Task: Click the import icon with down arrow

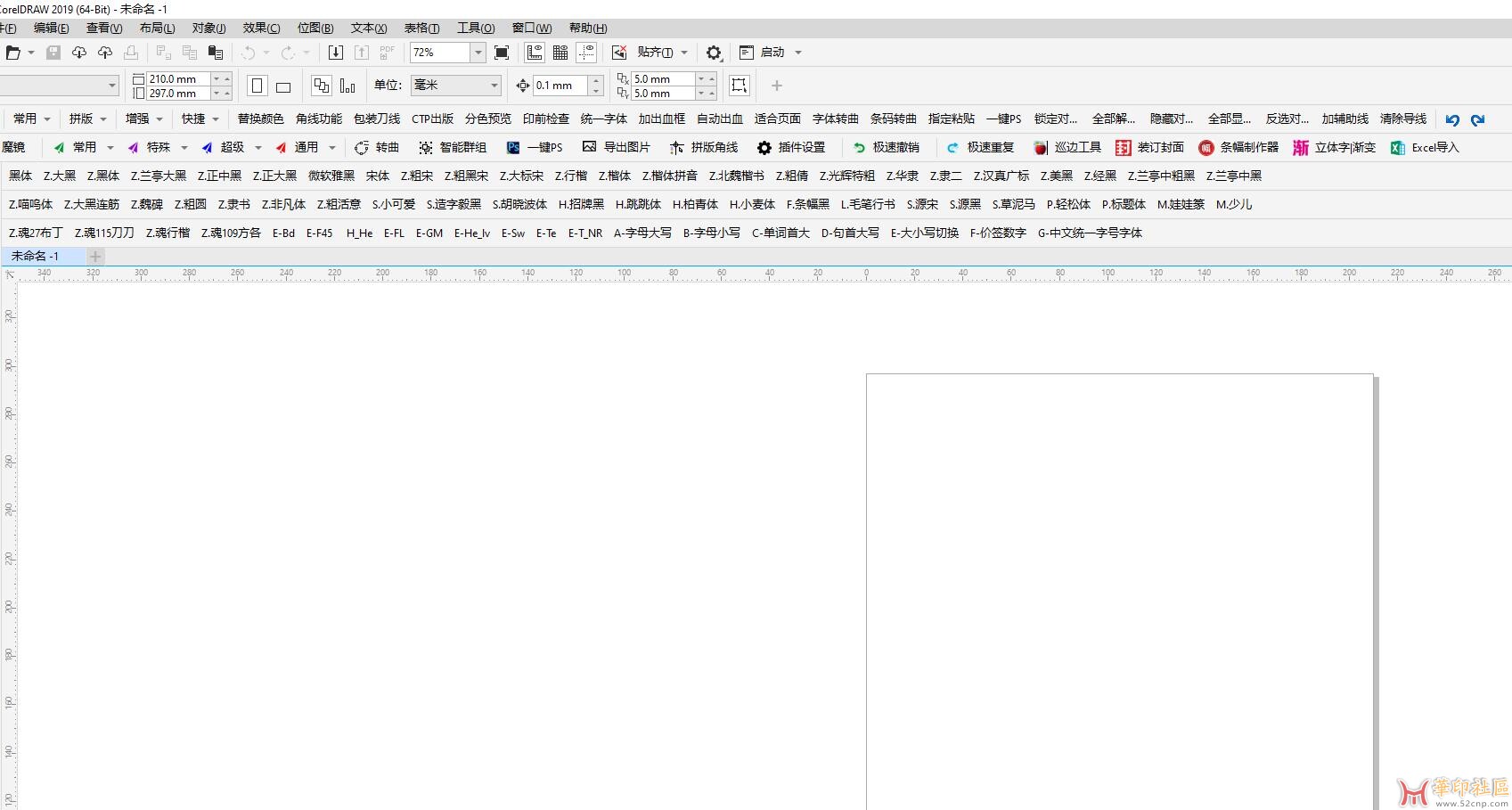Action: click(336, 53)
